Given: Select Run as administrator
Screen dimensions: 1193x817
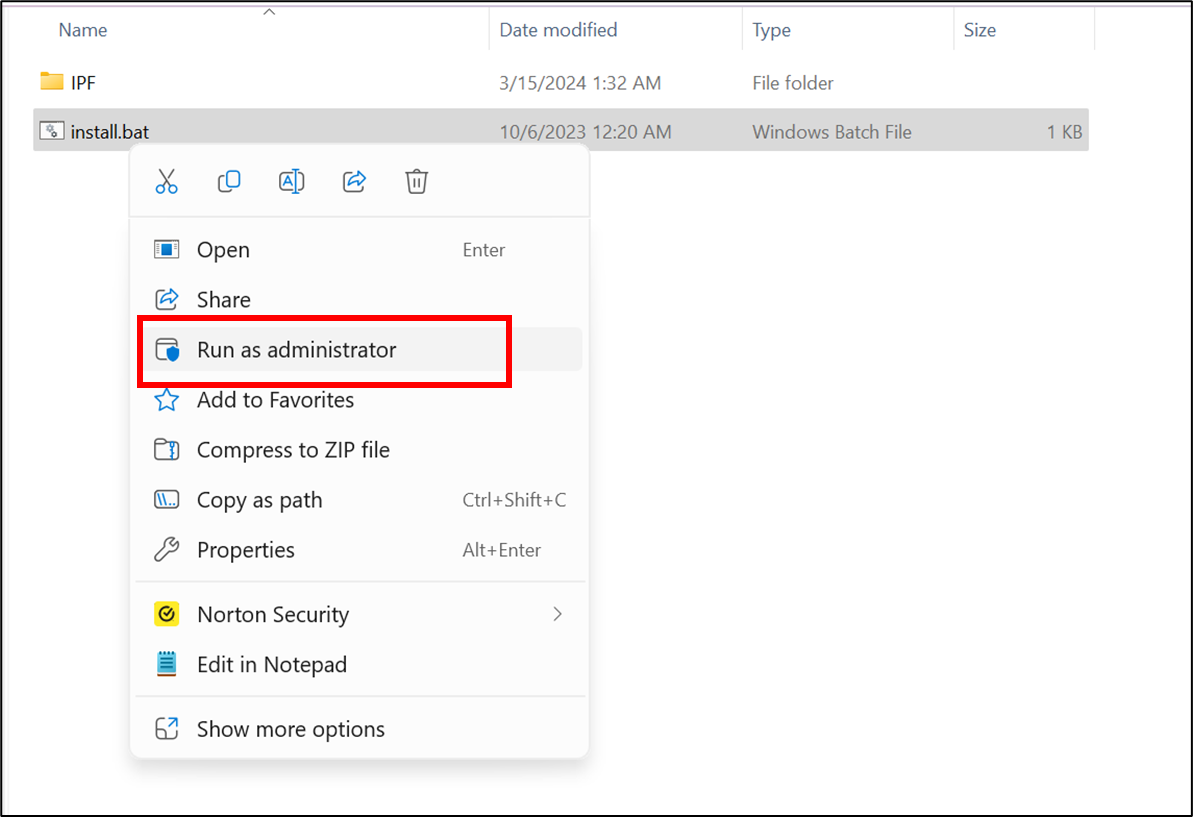Looking at the screenshot, I should (296, 350).
